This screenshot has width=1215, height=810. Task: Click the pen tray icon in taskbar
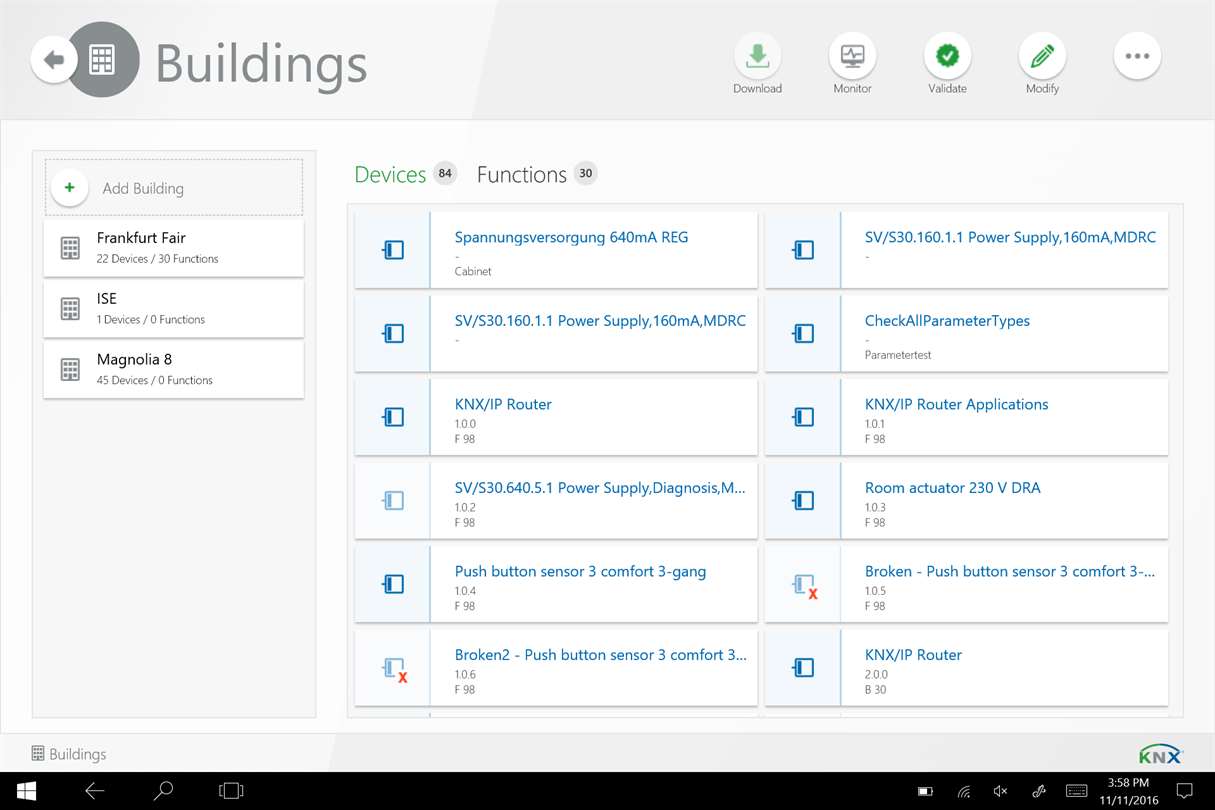pos(1039,791)
